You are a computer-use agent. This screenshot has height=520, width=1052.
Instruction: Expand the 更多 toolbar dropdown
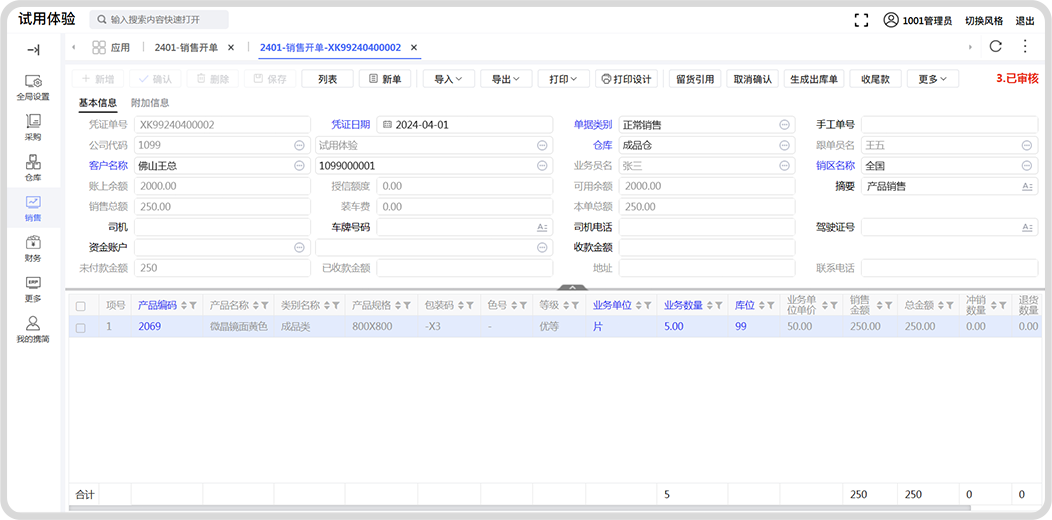click(933, 79)
